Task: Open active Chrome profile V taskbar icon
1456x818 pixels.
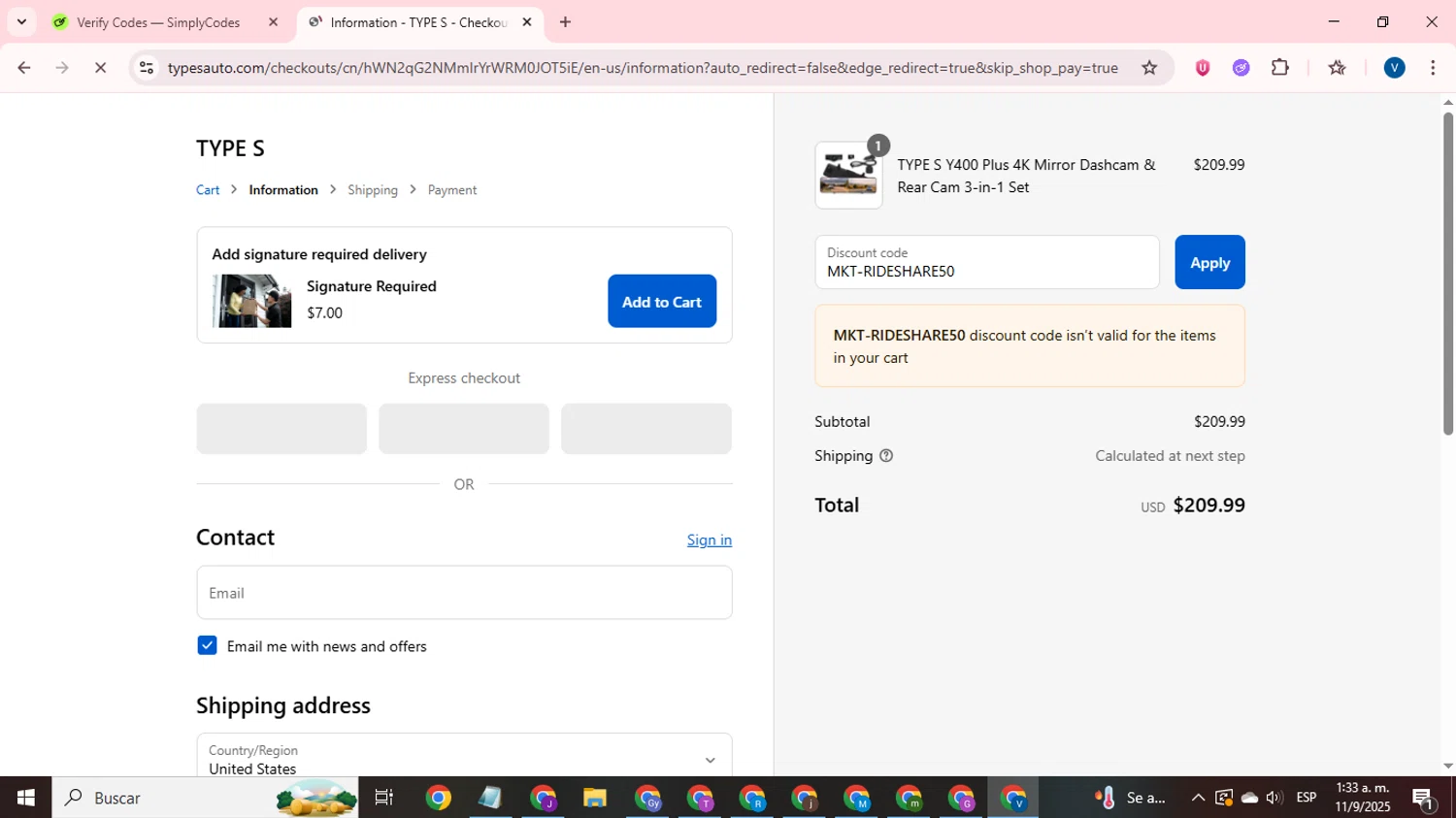Action: point(1013,798)
